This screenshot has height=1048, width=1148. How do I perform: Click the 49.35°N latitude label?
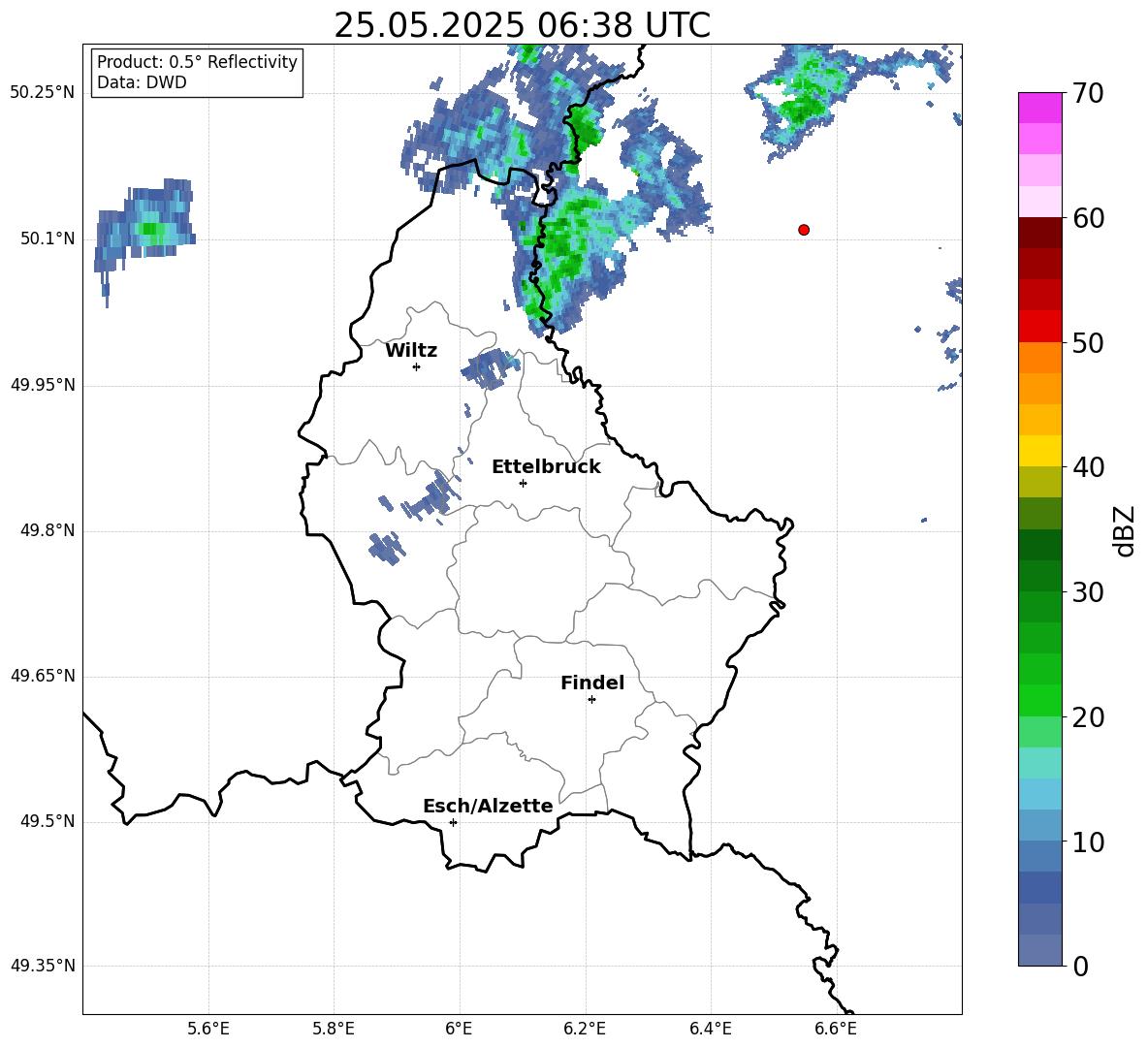tap(43, 966)
